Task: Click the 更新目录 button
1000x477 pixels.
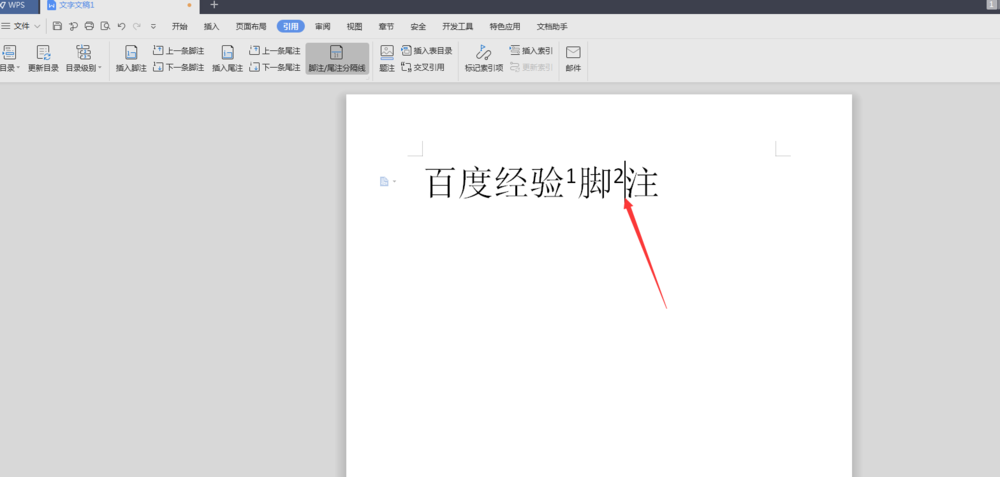Action: [43, 59]
